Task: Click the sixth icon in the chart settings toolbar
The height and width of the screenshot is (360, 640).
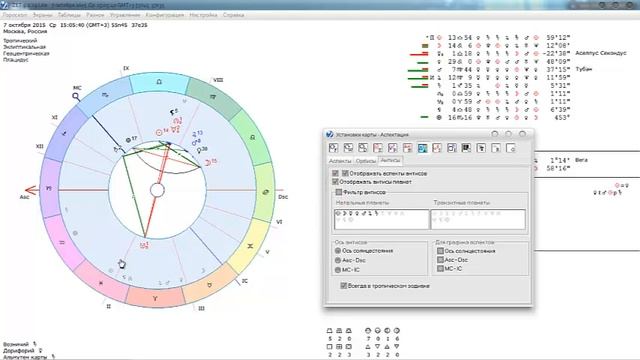Action: [x=407, y=148]
